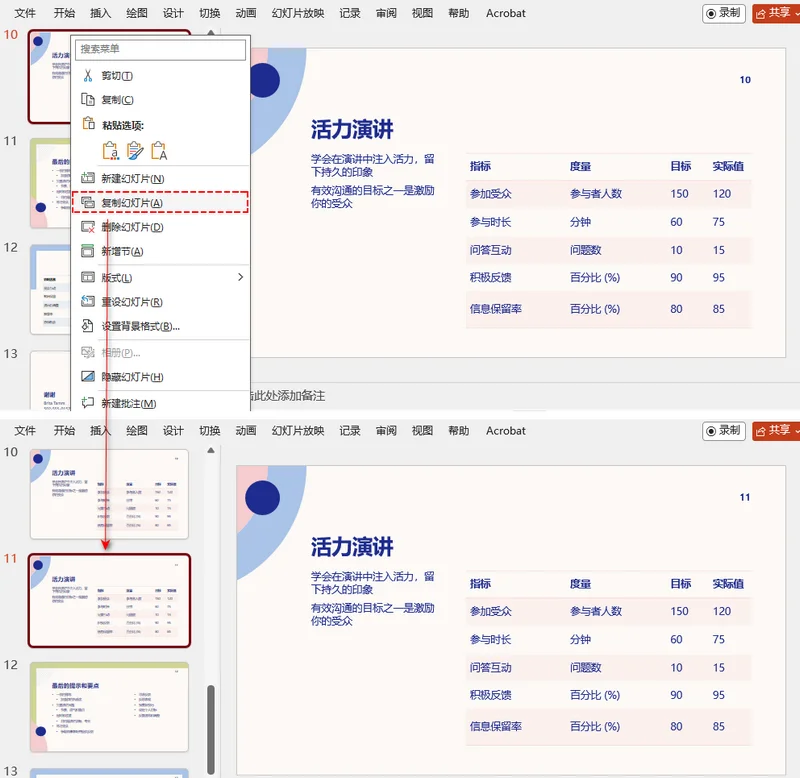800x778 pixels.
Task: Click the 搜索菜单 search field
Action: [160, 49]
